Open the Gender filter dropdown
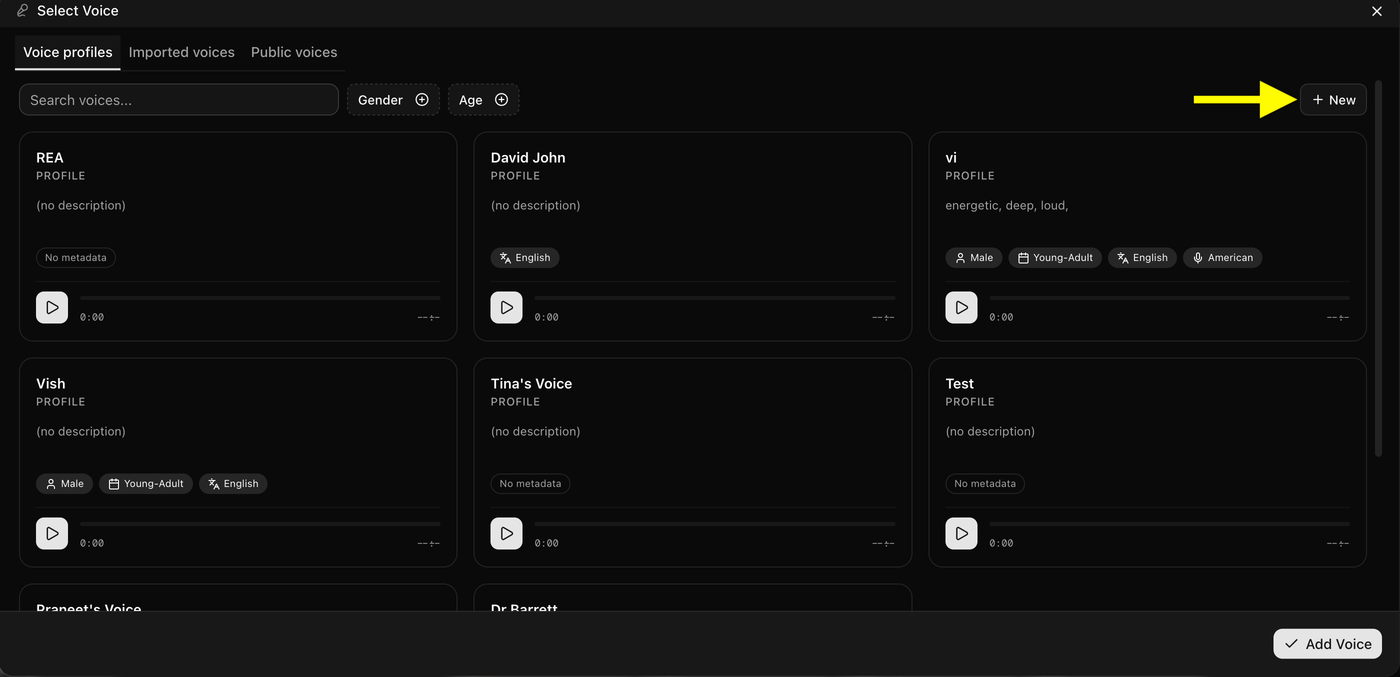Image resolution: width=1400 pixels, height=677 pixels. 393,100
